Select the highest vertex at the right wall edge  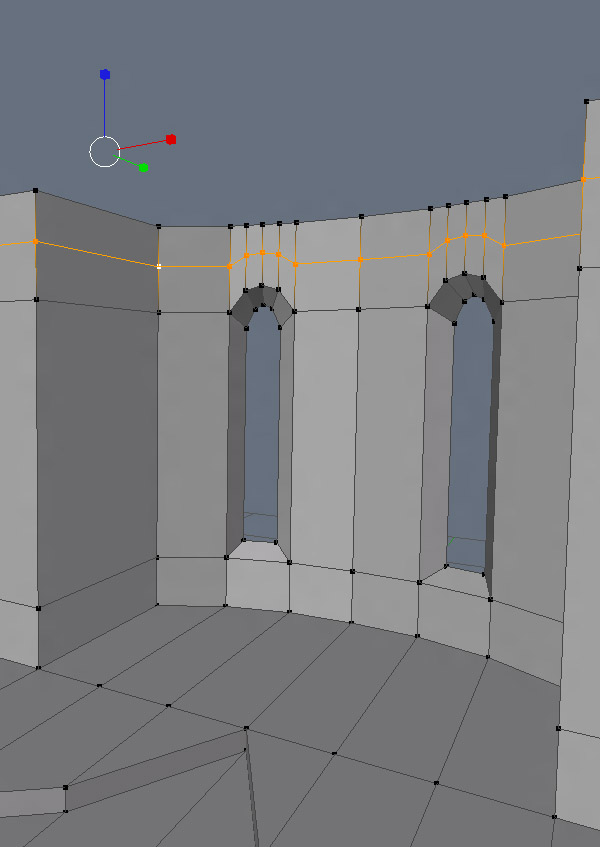tap(586, 101)
